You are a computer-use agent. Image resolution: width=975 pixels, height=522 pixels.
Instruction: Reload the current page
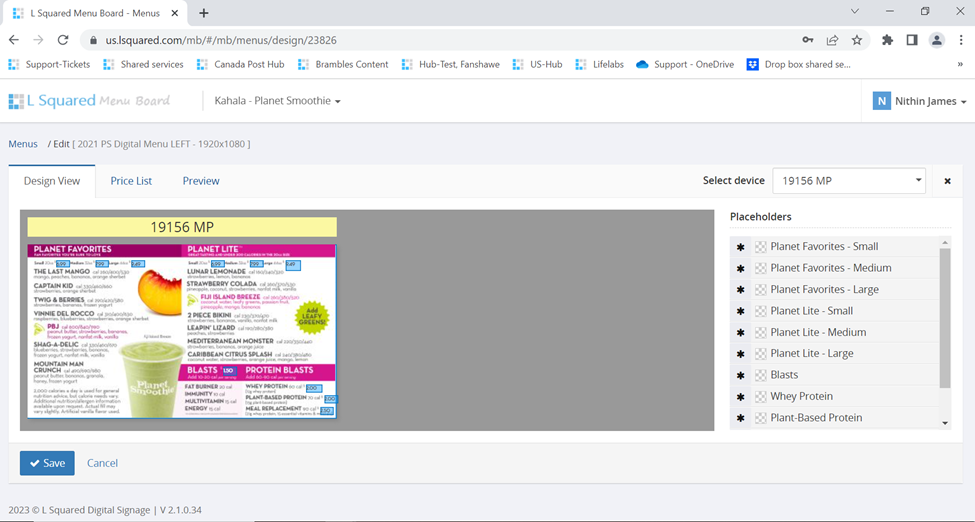[63, 40]
